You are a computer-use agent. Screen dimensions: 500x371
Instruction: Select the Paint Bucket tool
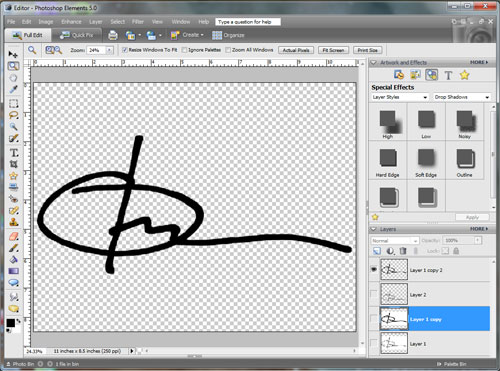point(13,260)
